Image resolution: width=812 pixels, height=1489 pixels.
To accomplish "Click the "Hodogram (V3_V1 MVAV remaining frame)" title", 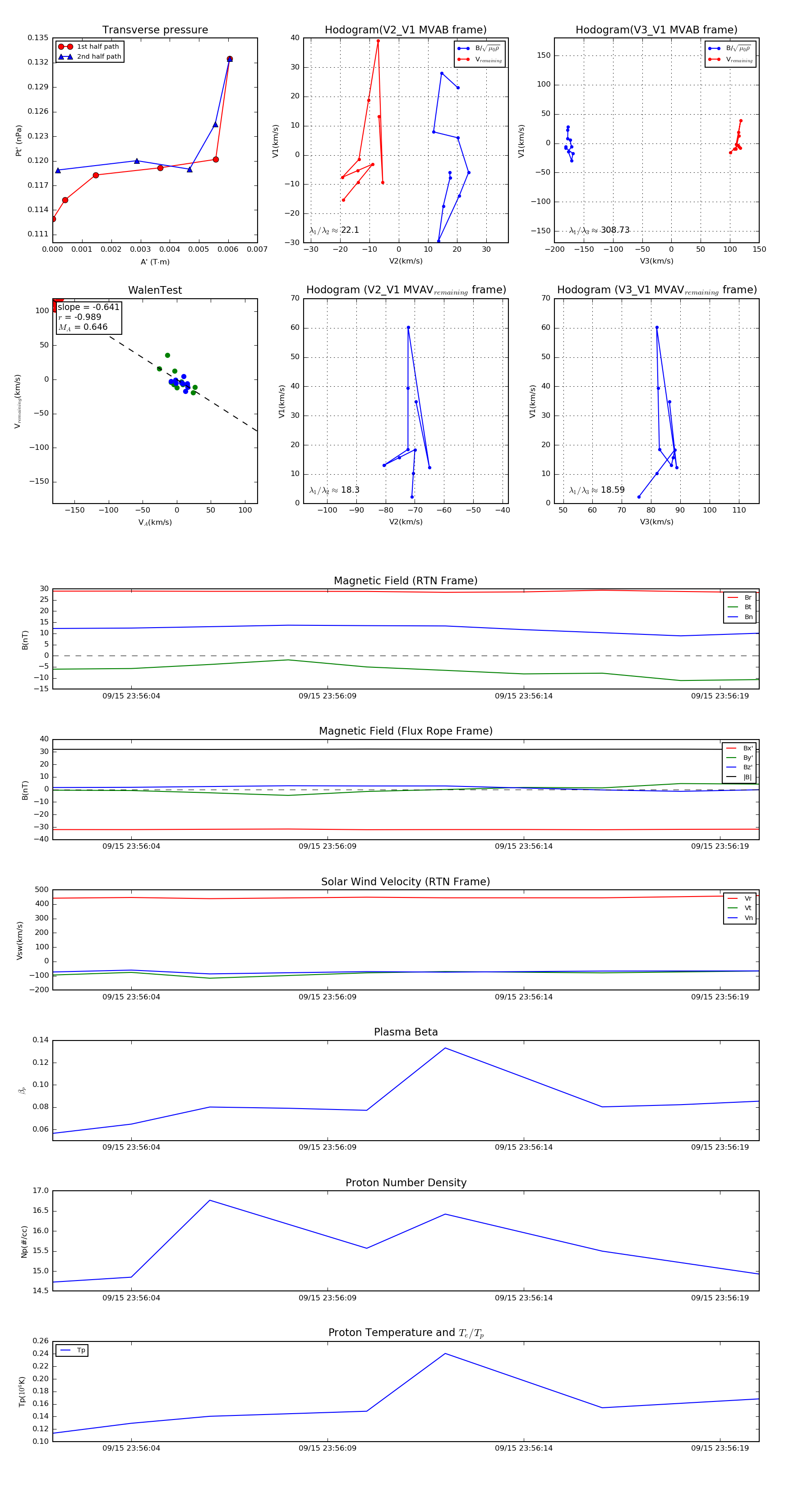I will (656, 290).
